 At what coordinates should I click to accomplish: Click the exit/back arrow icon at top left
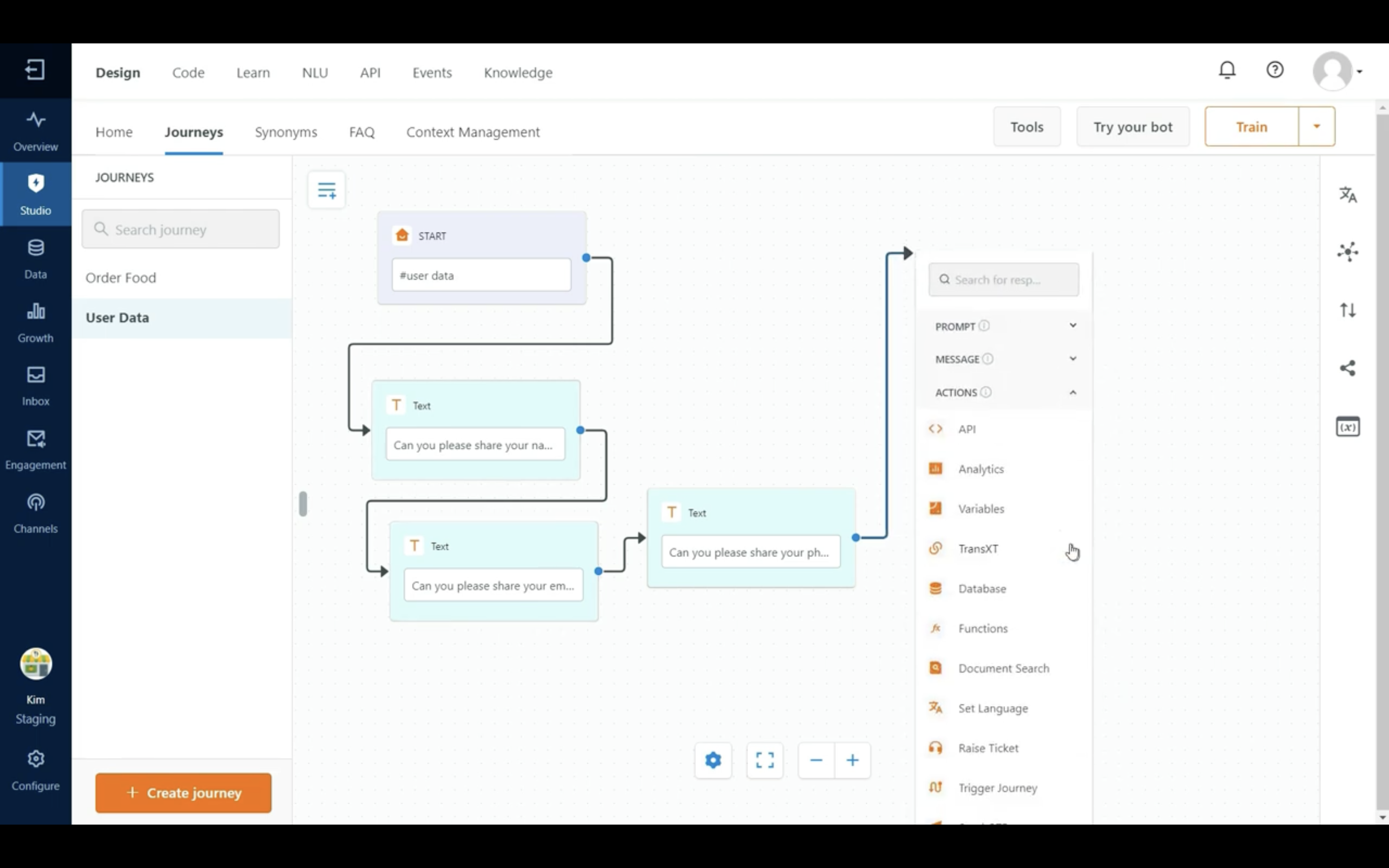click(35, 70)
